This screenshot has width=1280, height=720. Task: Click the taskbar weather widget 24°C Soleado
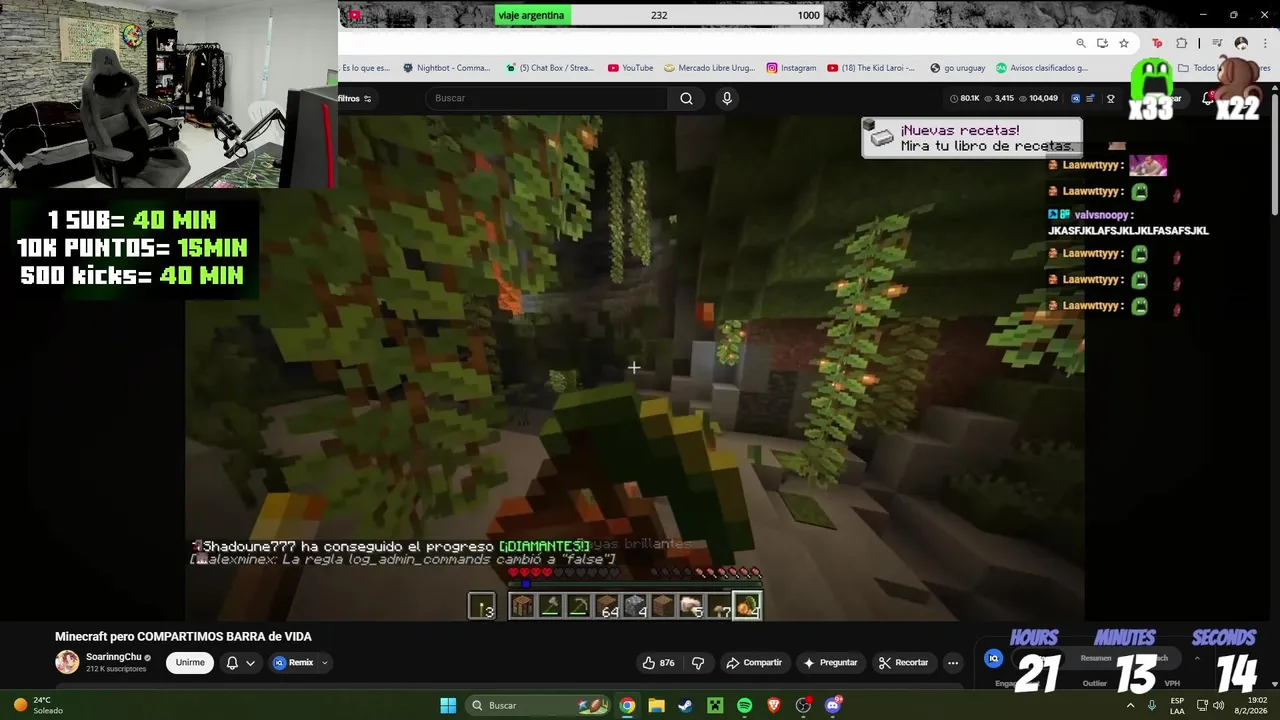pyautogui.click(x=38, y=705)
